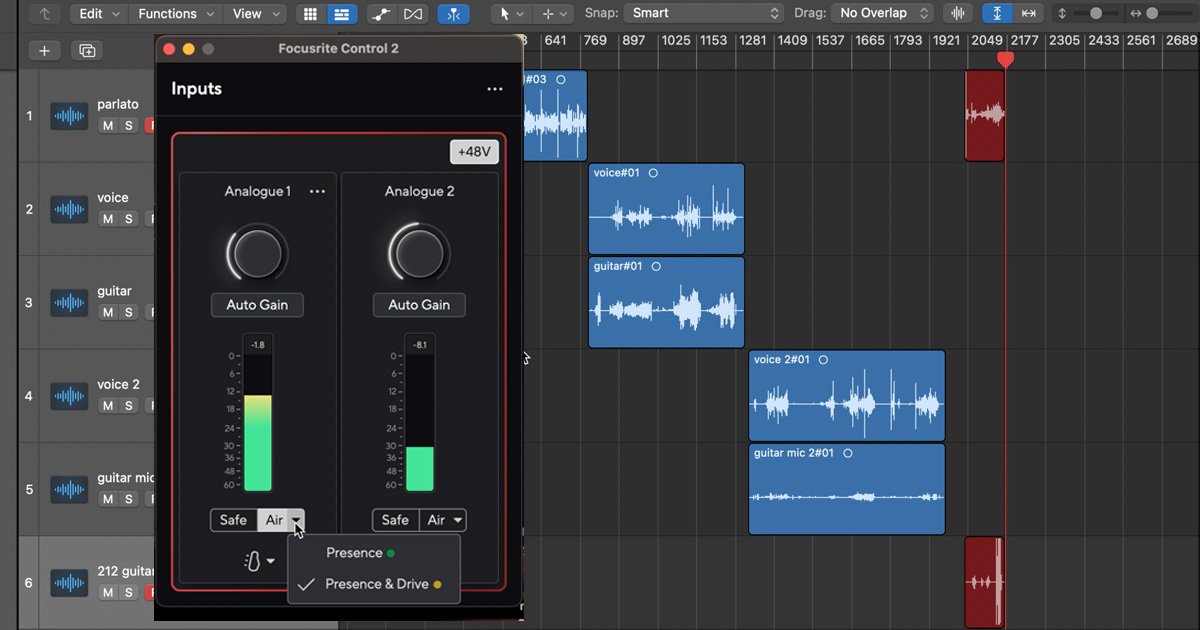Toggle the vertical auto zoom icon
Screen dimensions: 1200x630
point(996,14)
